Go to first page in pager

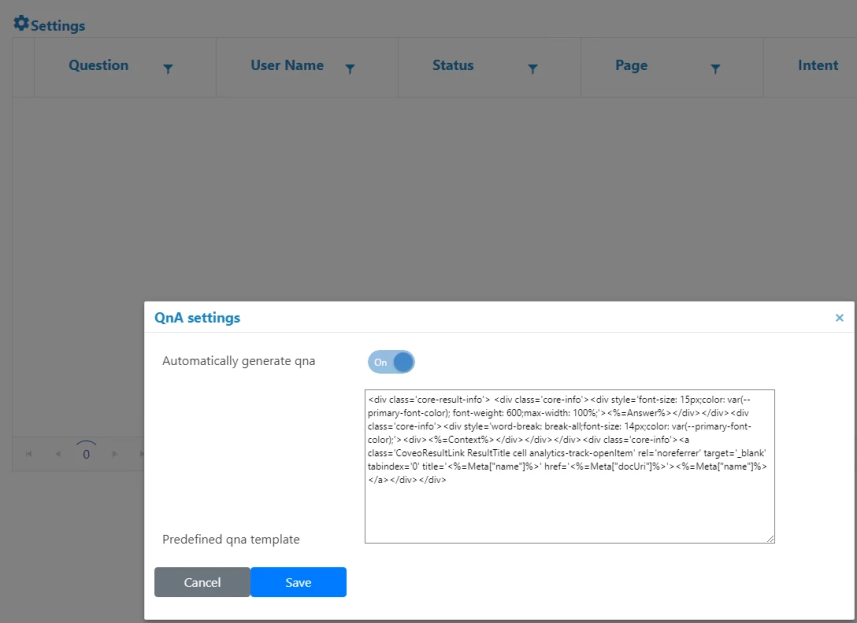[x=28, y=454]
